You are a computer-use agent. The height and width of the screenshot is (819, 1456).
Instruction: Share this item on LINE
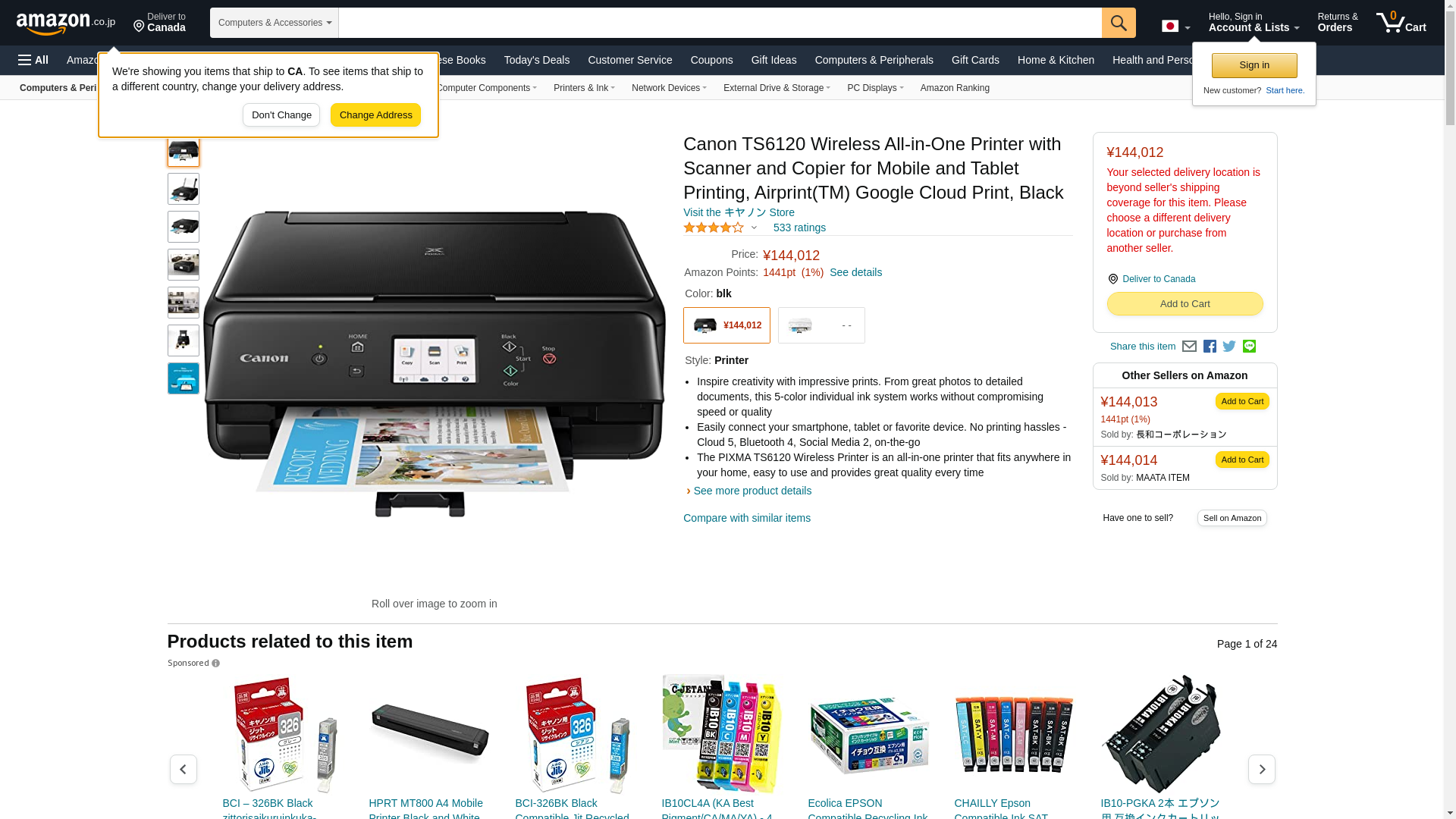pyautogui.click(x=1249, y=346)
